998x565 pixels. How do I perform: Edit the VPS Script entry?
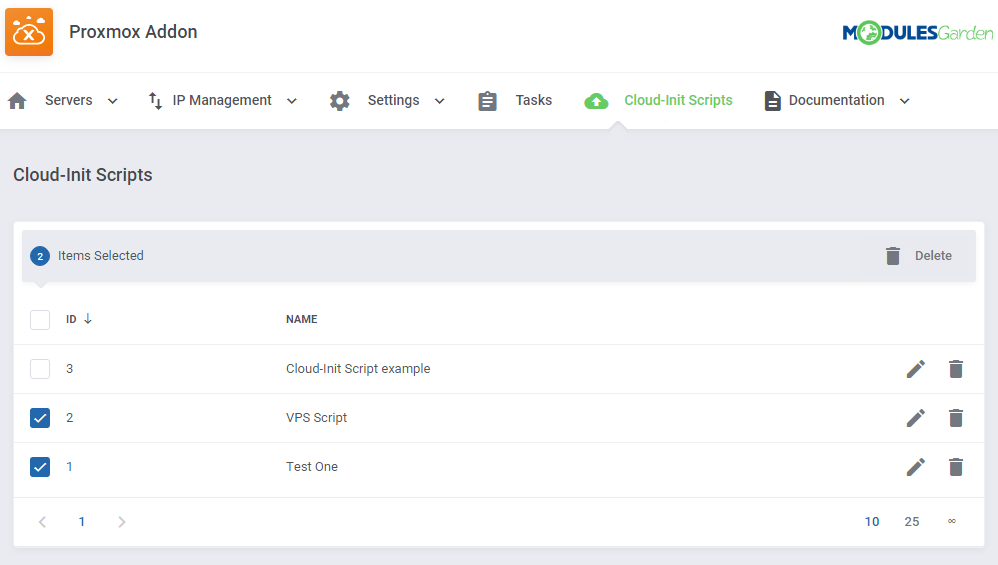(x=916, y=418)
